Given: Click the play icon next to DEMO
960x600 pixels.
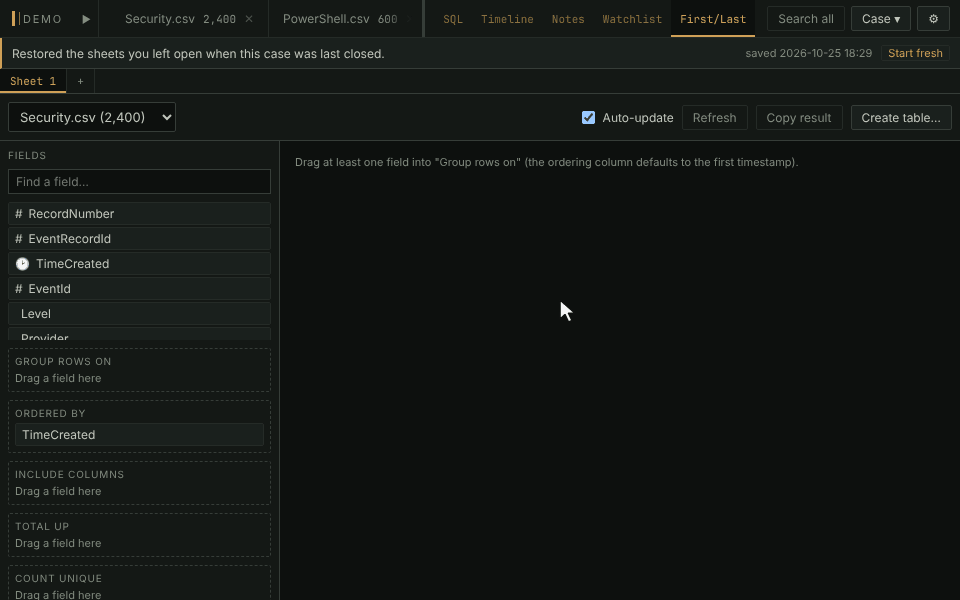Looking at the screenshot, I should coord(86,19).
